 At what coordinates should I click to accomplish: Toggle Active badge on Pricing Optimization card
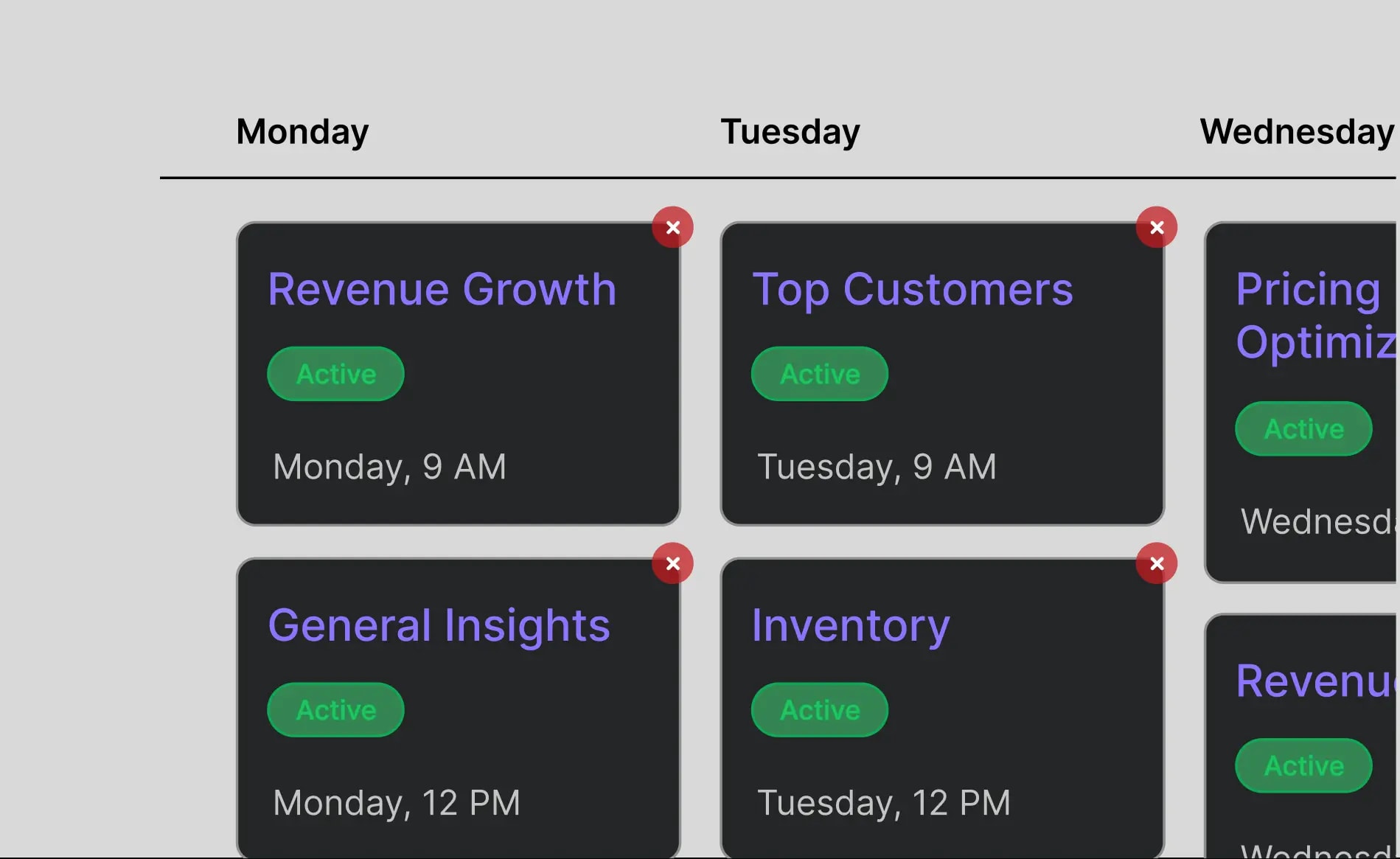click(1303, 428)
